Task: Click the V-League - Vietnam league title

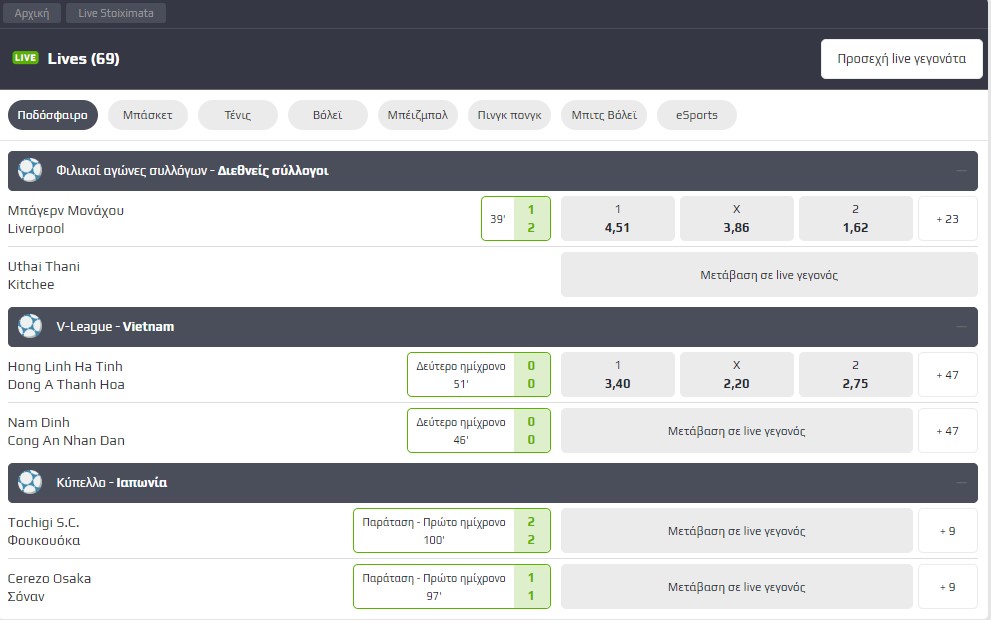Action: (115, 327)
